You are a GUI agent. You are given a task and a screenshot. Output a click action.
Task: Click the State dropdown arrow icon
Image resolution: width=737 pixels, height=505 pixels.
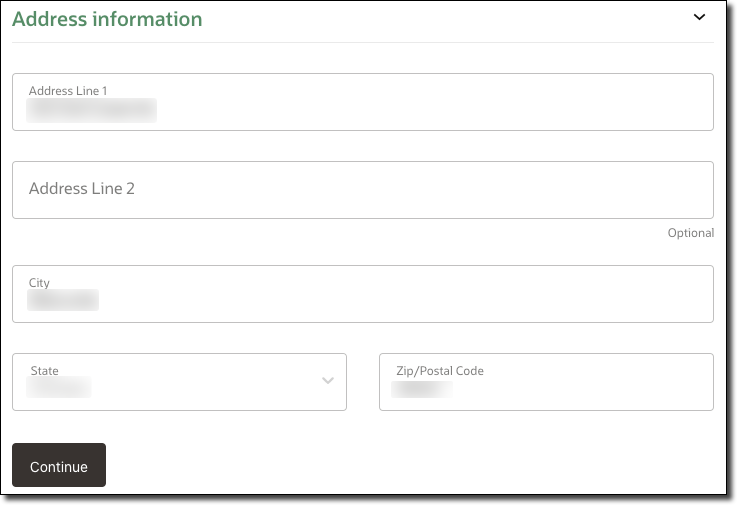pos(328,381)
